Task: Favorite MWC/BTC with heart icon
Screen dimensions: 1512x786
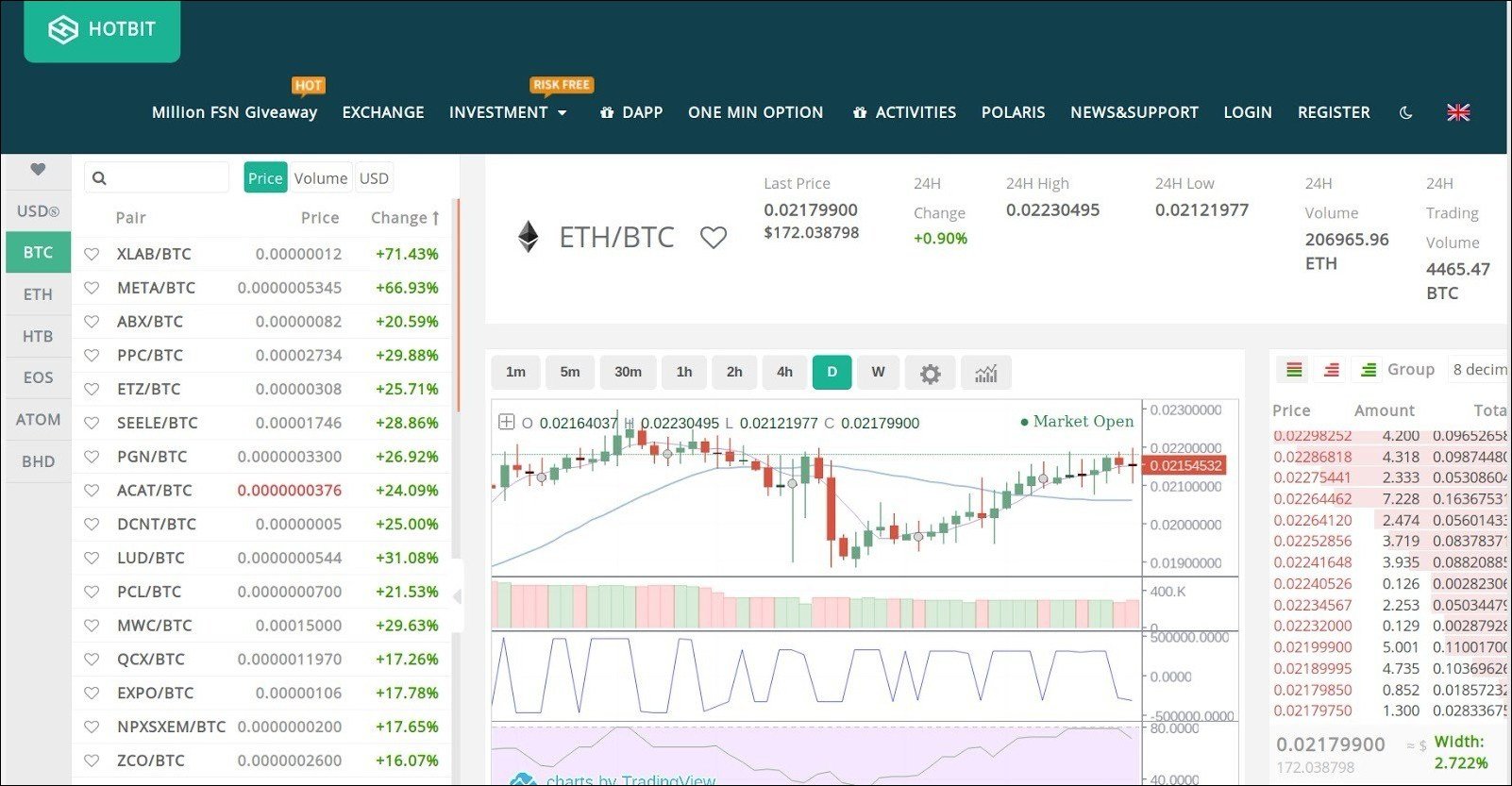Action: coord(92,626)
